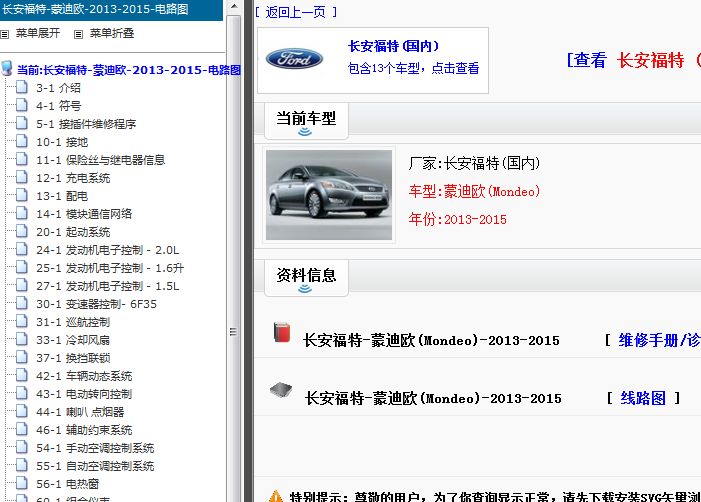The image size is (701, 502).
Task: Click the gray module icon beside wiring diagram row
Action: click(281, 390)
